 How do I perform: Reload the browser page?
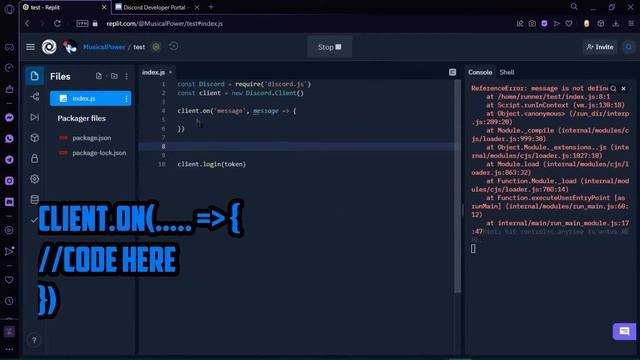[57, 24]
